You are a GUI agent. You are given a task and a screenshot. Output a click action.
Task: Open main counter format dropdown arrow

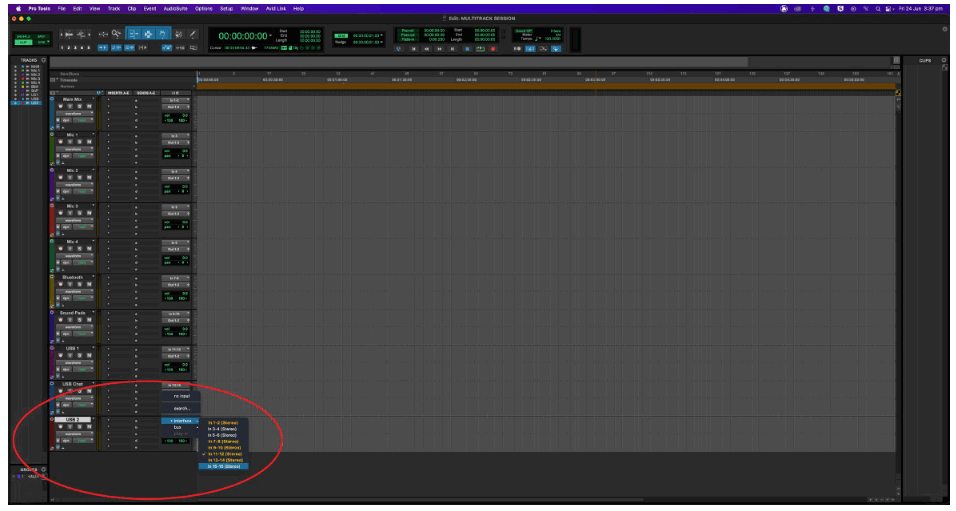pos(270,35)
